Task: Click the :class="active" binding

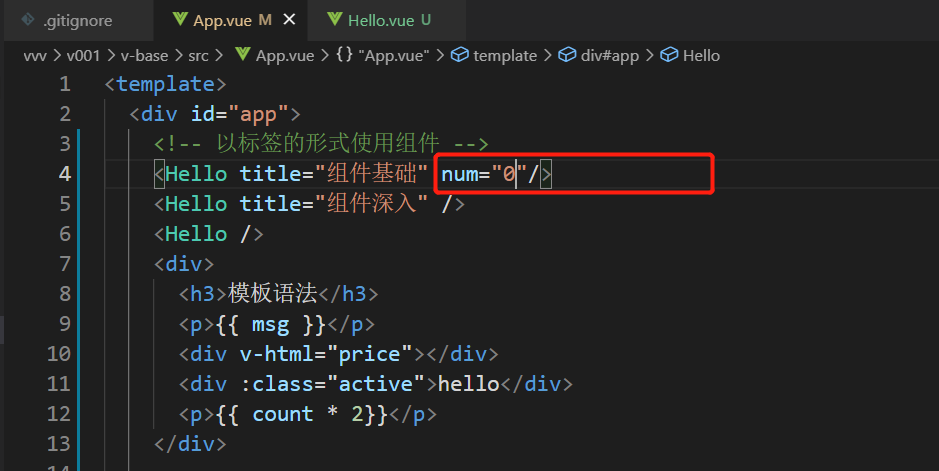Action: click(x=332, y=384)
